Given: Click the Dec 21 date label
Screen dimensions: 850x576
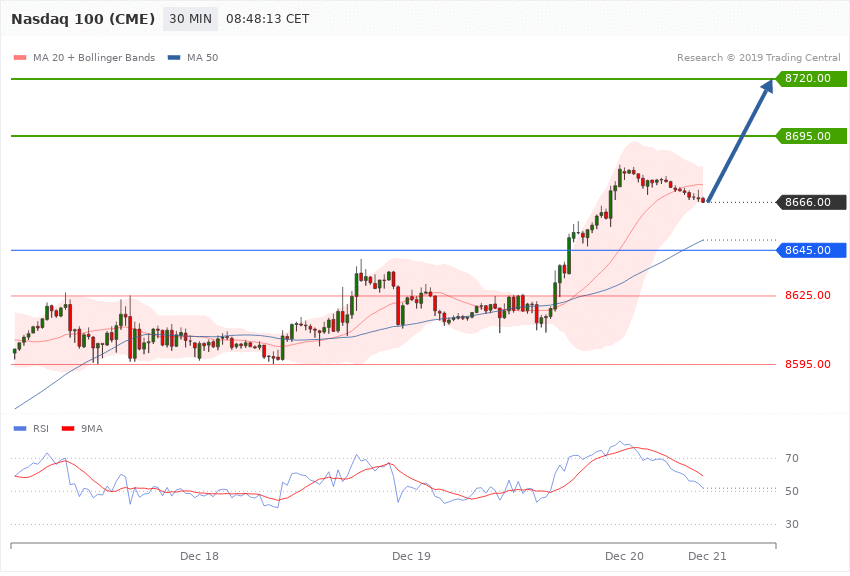Looking at the screenshot, I should coord(707,556).
